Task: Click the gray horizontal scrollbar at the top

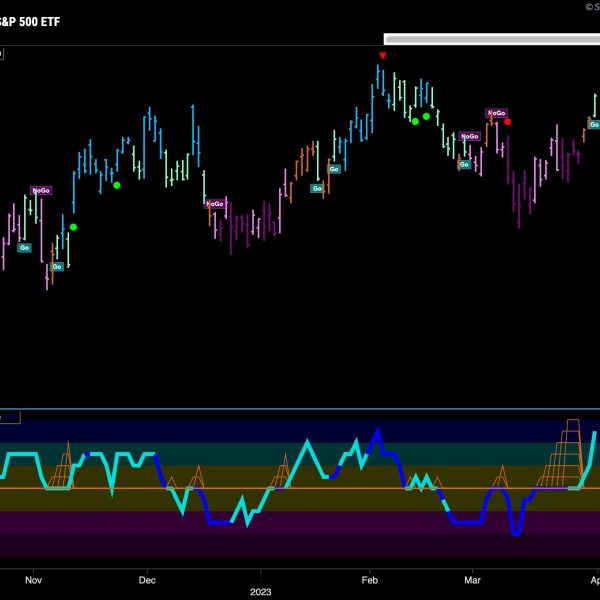Action: [x=492, y=39]
